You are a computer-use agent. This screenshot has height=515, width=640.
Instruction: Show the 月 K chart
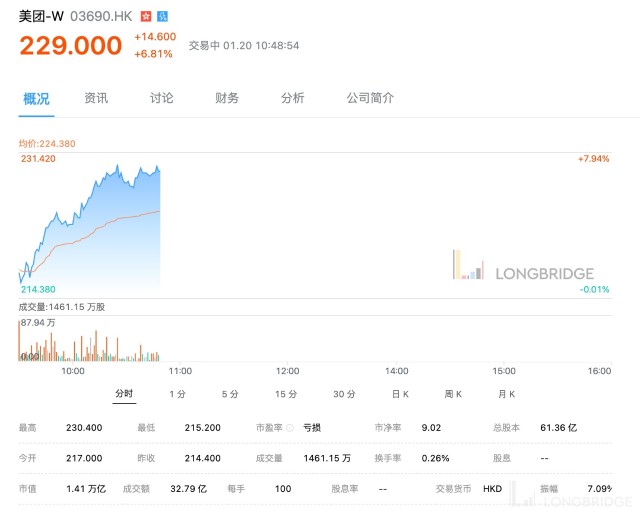507,394
